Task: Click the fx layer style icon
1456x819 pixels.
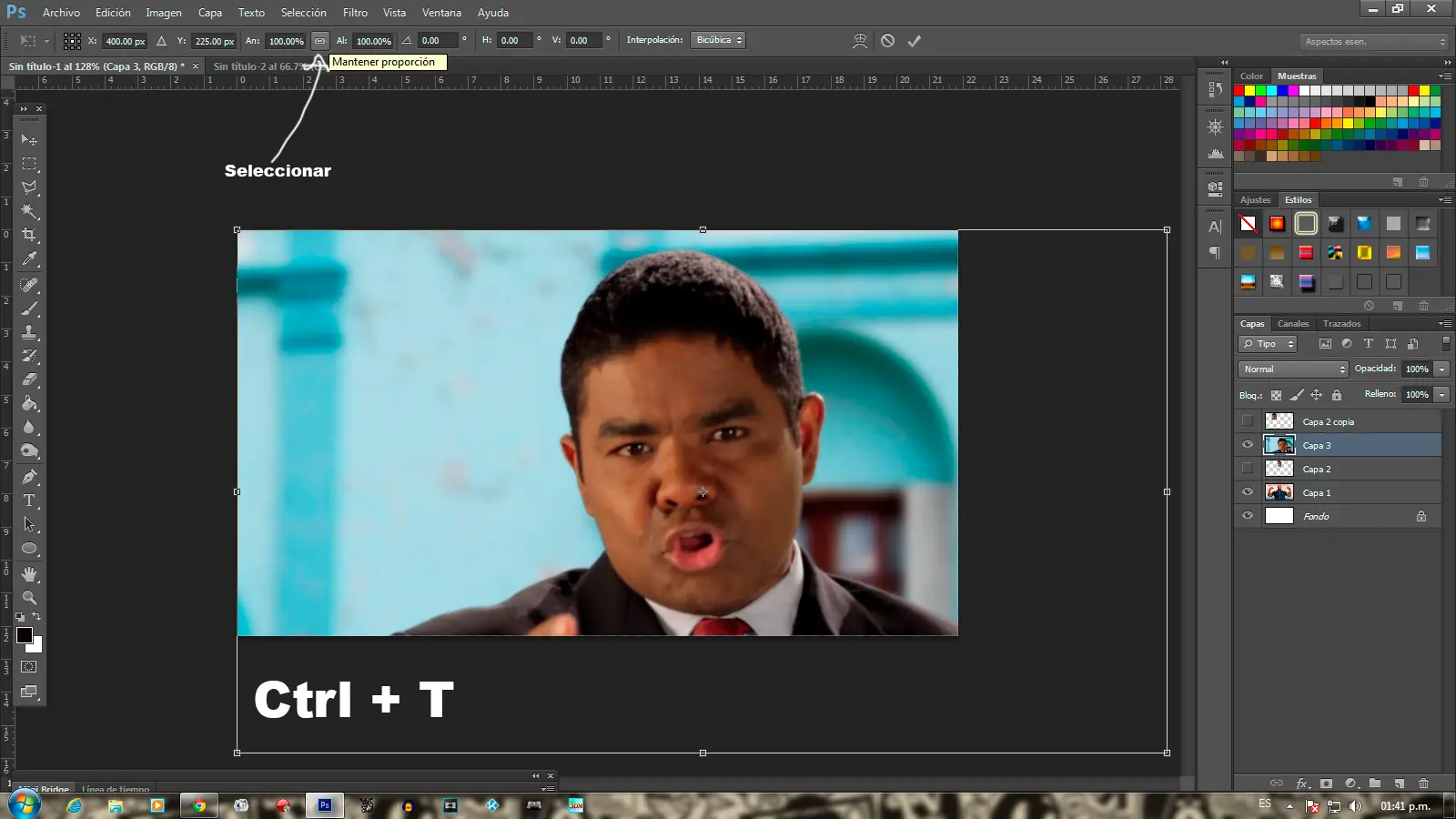Action: [1302, 784]
